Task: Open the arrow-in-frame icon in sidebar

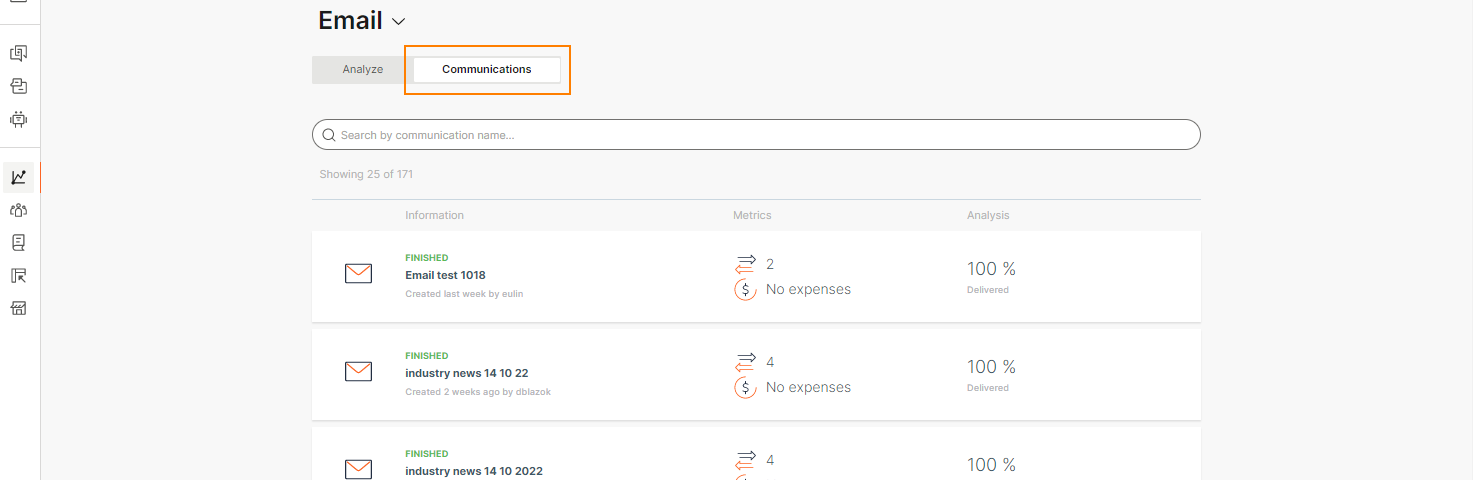Action: point(18,275)
